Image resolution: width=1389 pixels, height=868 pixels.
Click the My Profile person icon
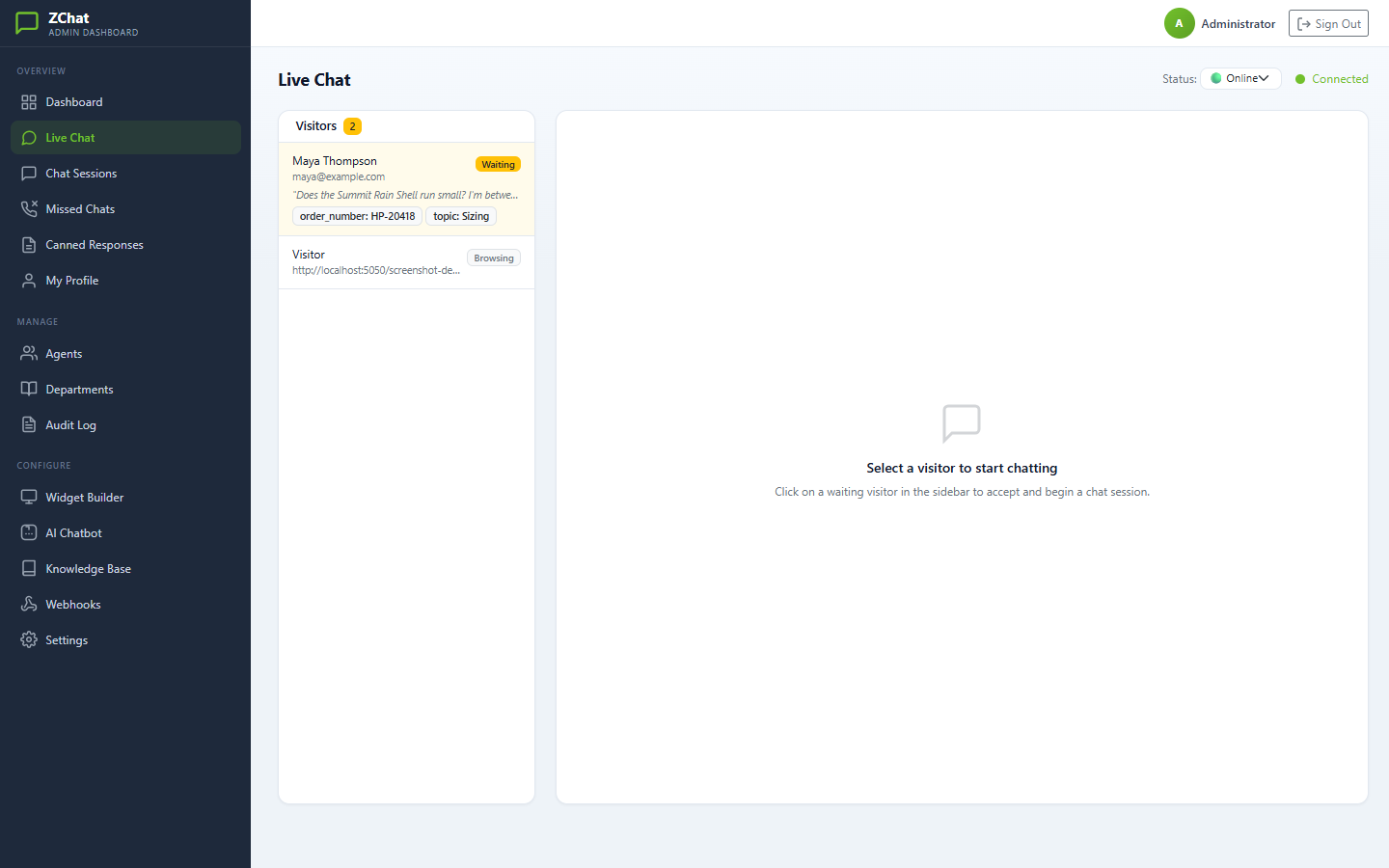point(29,281)
